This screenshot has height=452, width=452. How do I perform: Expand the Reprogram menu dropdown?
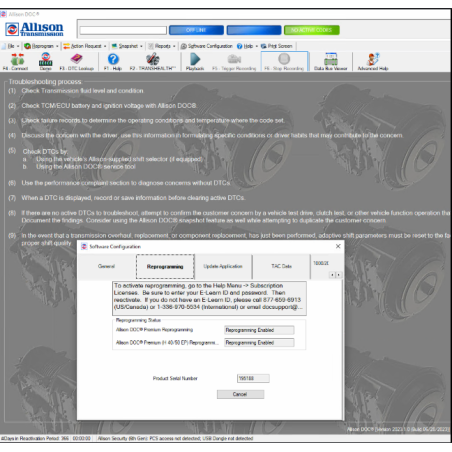coord(41,46)
